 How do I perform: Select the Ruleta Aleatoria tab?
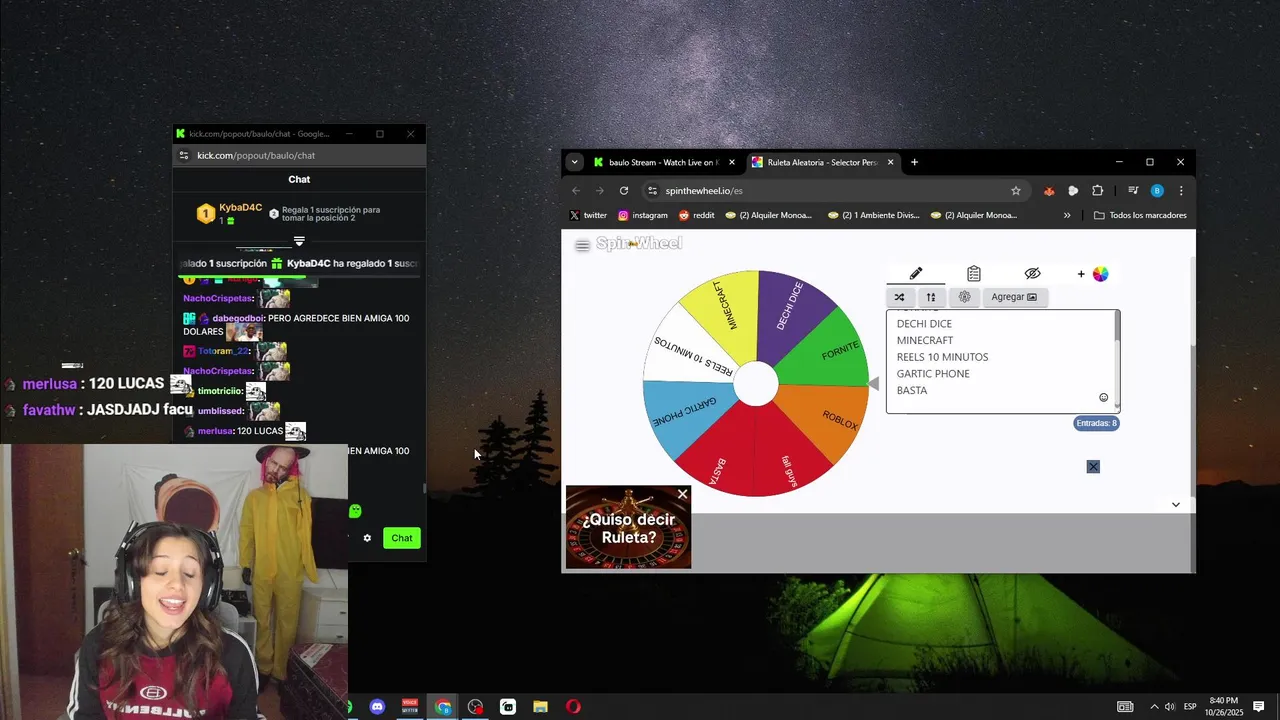pos(822,162)
